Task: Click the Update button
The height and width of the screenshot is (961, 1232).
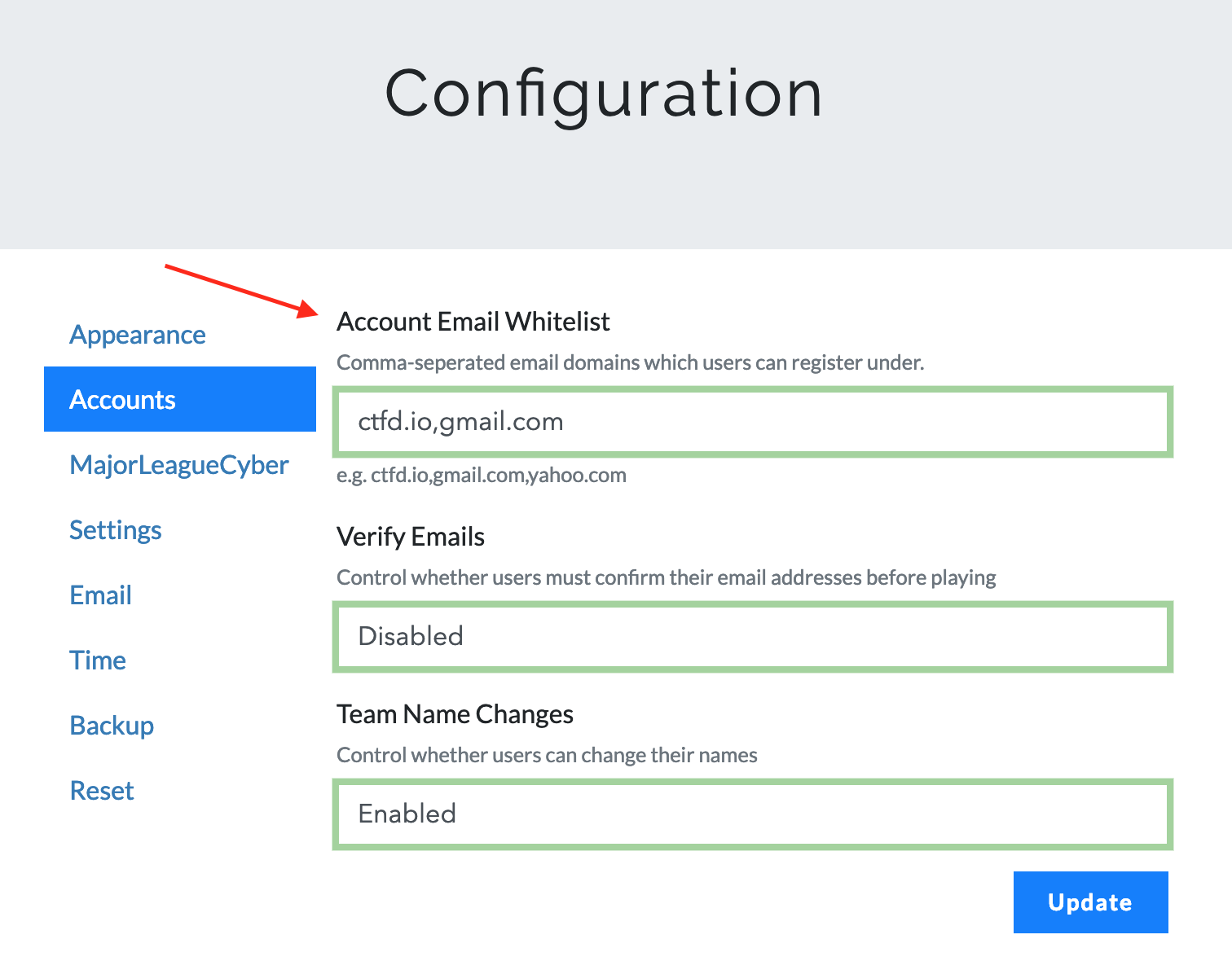Action: tap(1089, 902)
